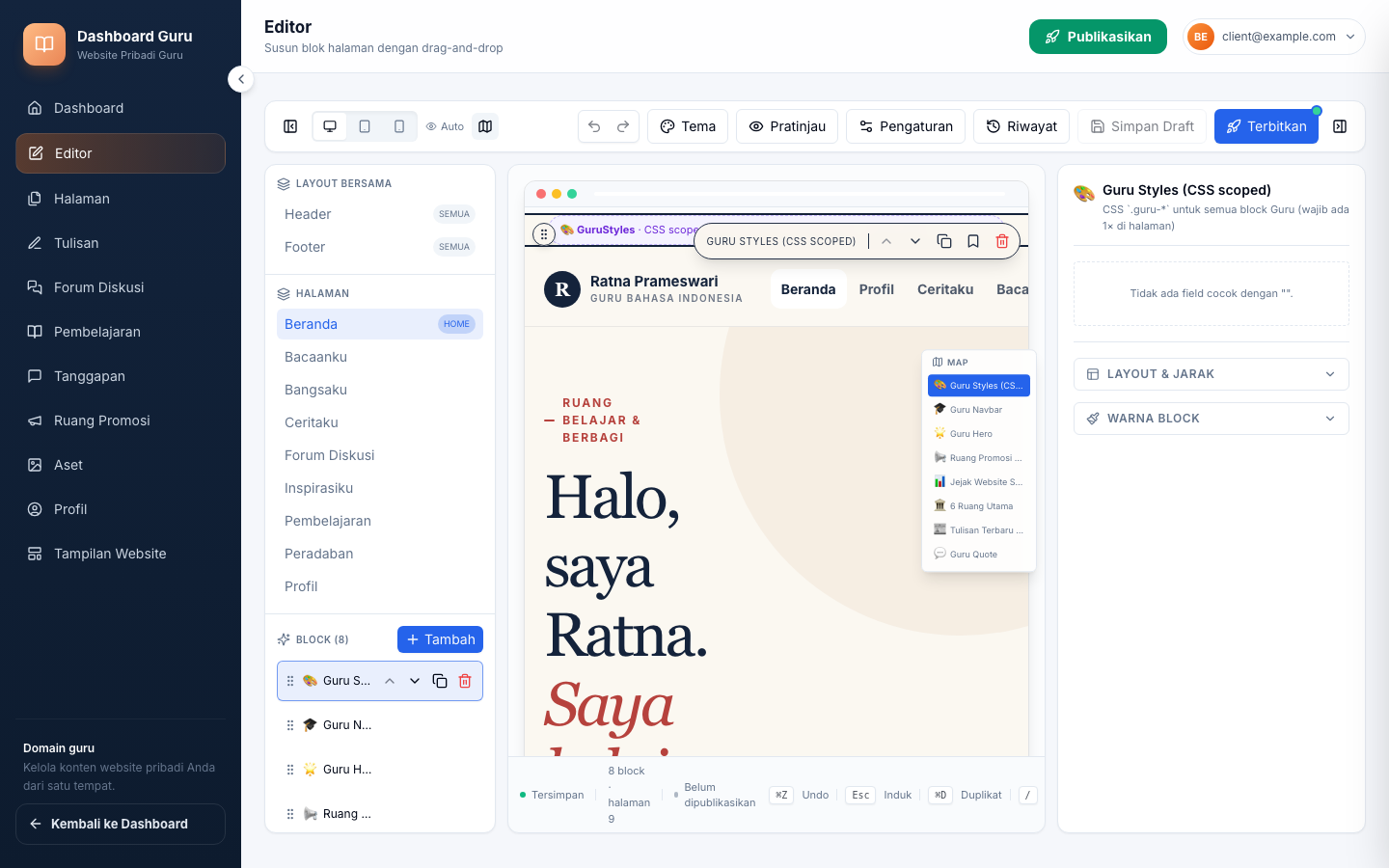Image resolution: width=1389 pixels, height=868 pixels.
Task: Click the floating toolbar drag handle
Action: (x=544, y=234)
